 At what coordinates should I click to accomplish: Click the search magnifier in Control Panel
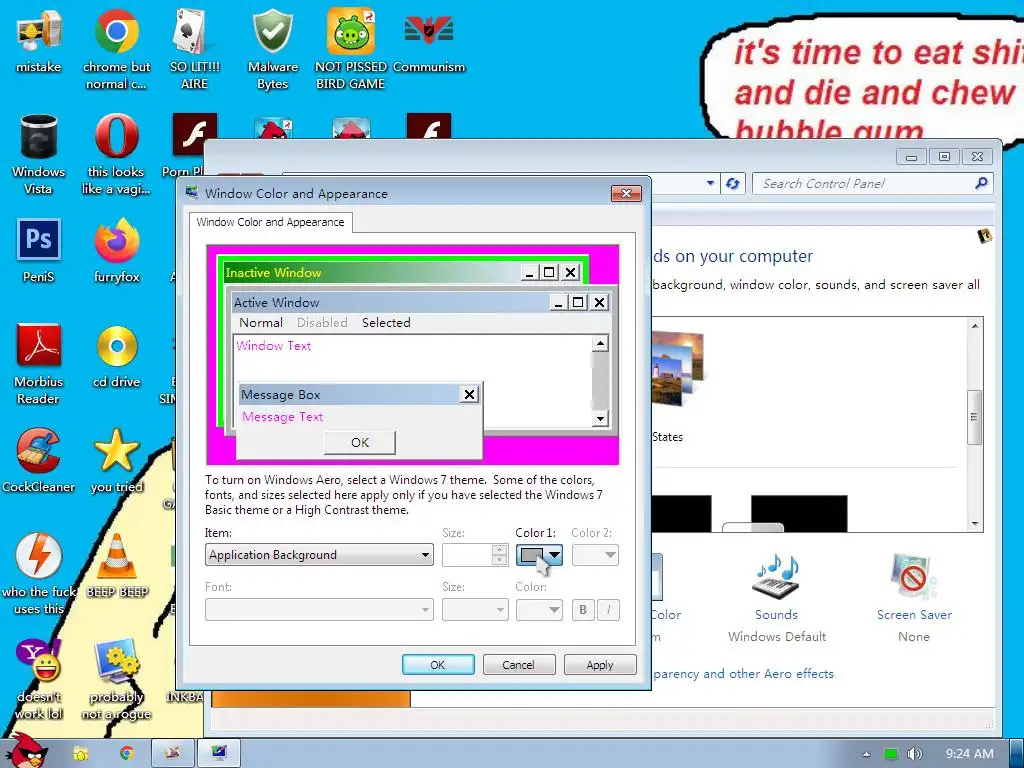[981, 184]
